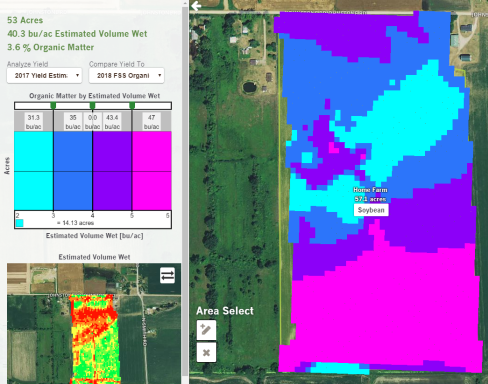
Task: Select the purple chart column
Action: [x=112, y=171]
